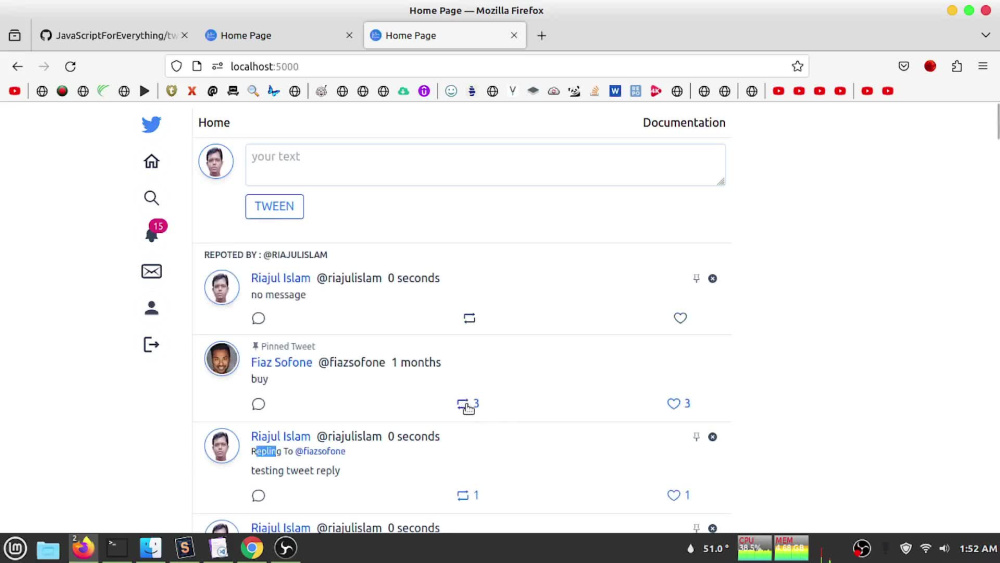The image size is (1000, 563).
Task: Pin the 'testing tweet reply' tween
Action: 696,437
